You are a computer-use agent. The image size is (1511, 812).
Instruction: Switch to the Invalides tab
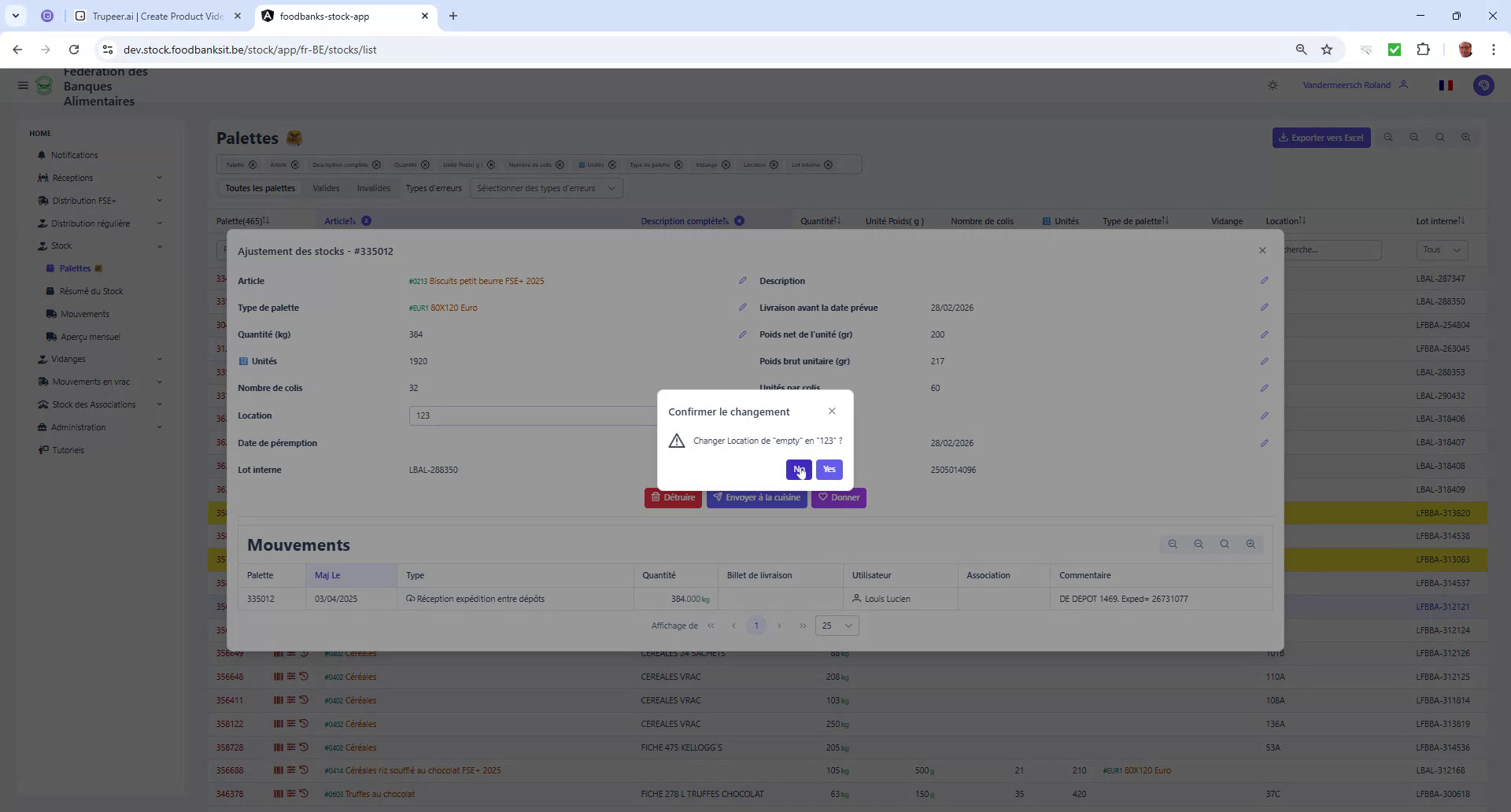373,188
